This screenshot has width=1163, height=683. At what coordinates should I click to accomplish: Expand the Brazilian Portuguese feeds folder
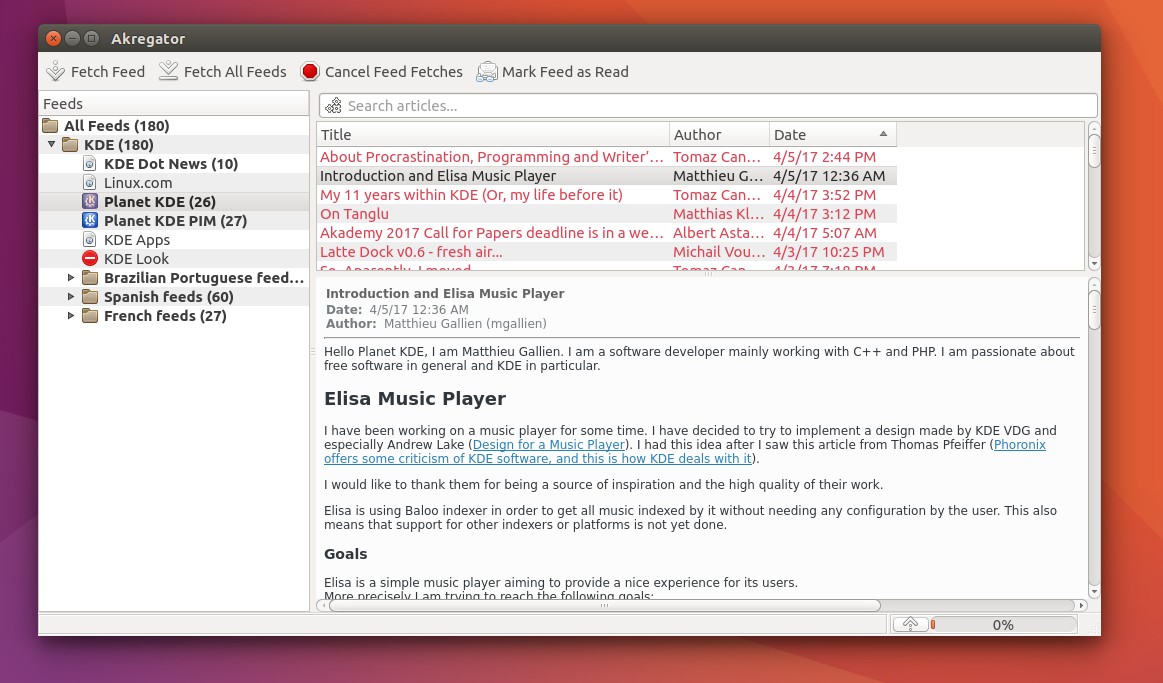71,277
